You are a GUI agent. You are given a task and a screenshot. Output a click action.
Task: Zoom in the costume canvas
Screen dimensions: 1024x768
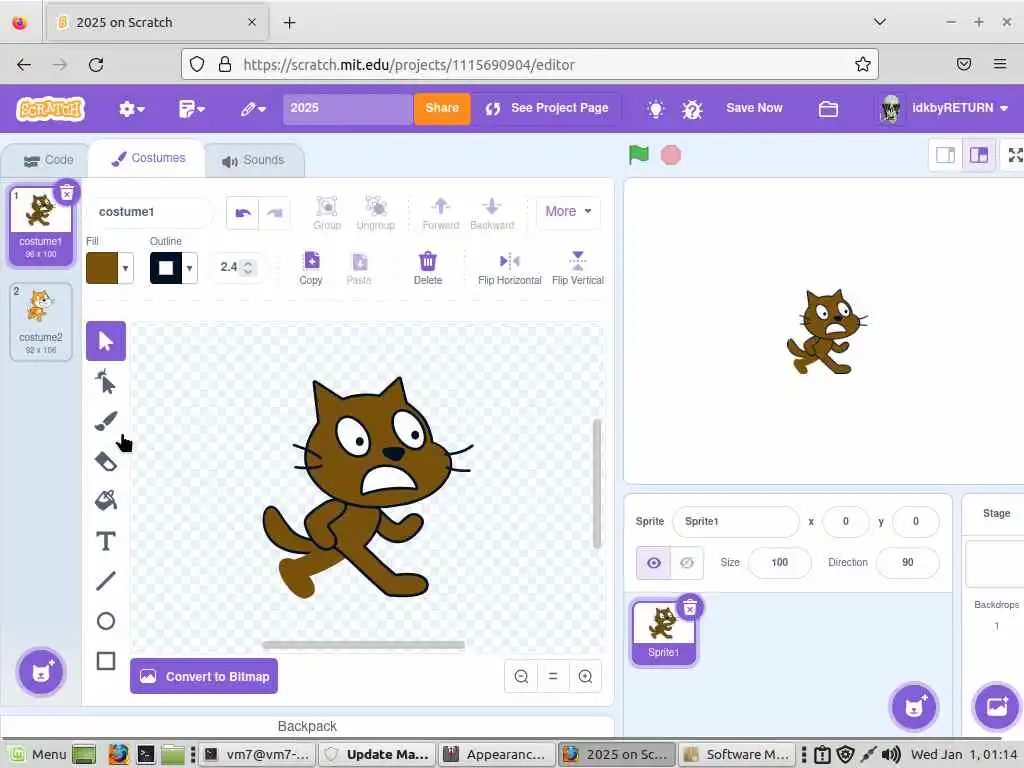click(585, 677)
